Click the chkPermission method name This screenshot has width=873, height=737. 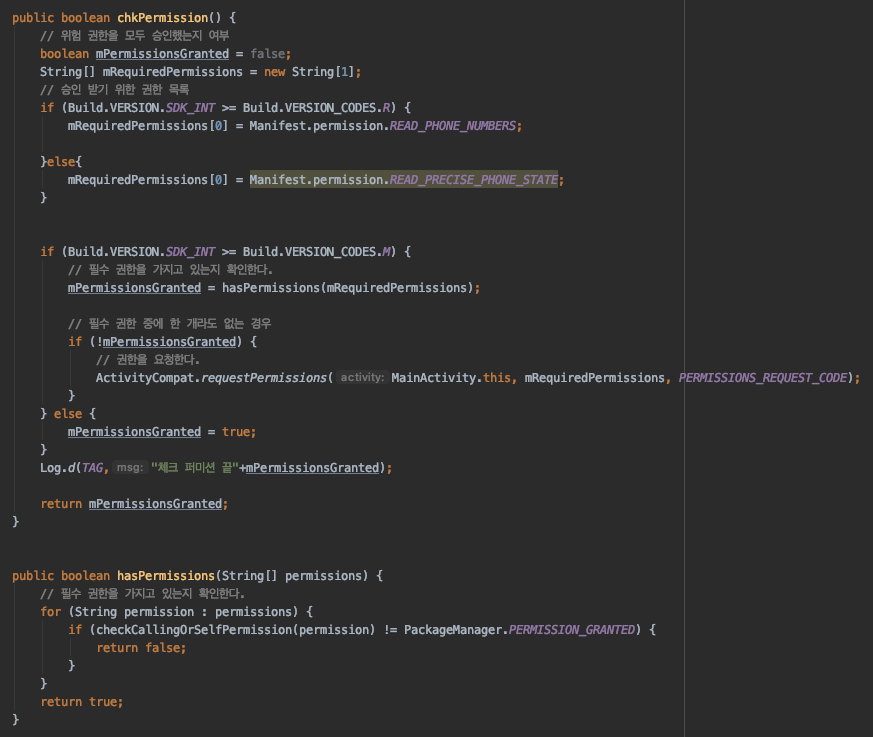tap(163, 18)
